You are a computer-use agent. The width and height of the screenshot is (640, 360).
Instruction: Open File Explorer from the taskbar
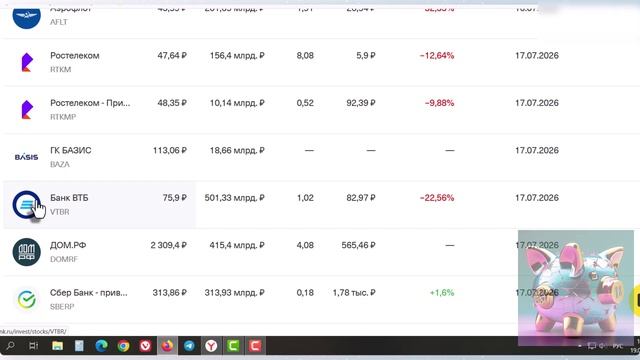pyautogui.click(x=58, y=346)
